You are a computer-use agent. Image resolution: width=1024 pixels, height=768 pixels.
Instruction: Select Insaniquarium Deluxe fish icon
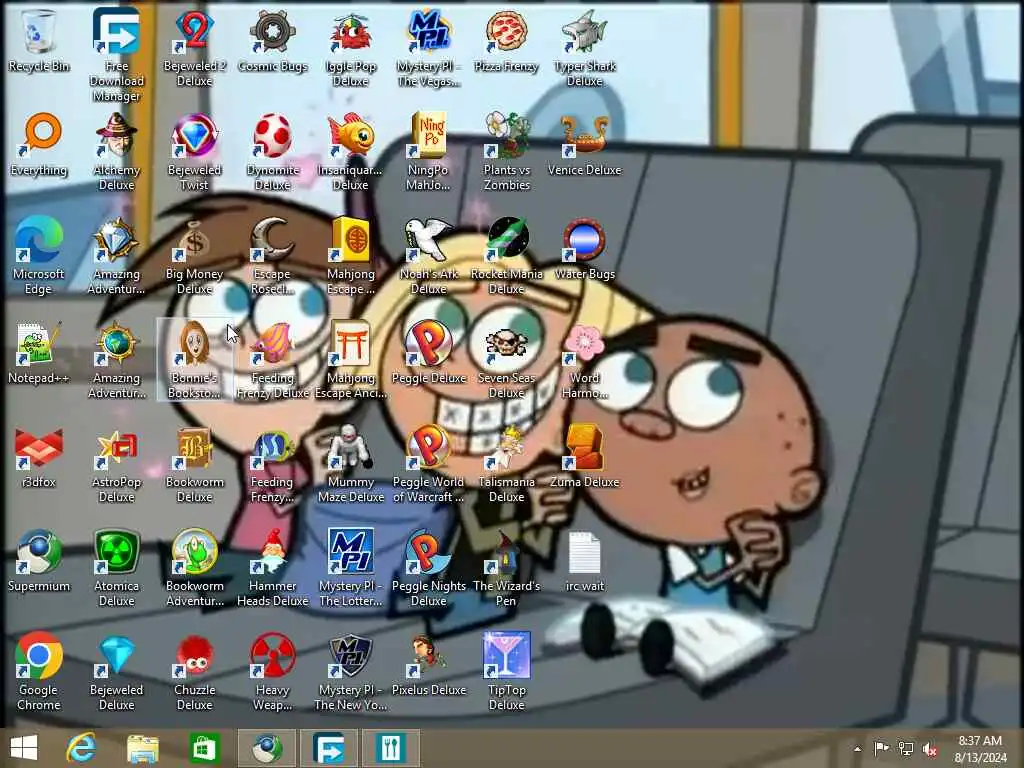(351, 152)
